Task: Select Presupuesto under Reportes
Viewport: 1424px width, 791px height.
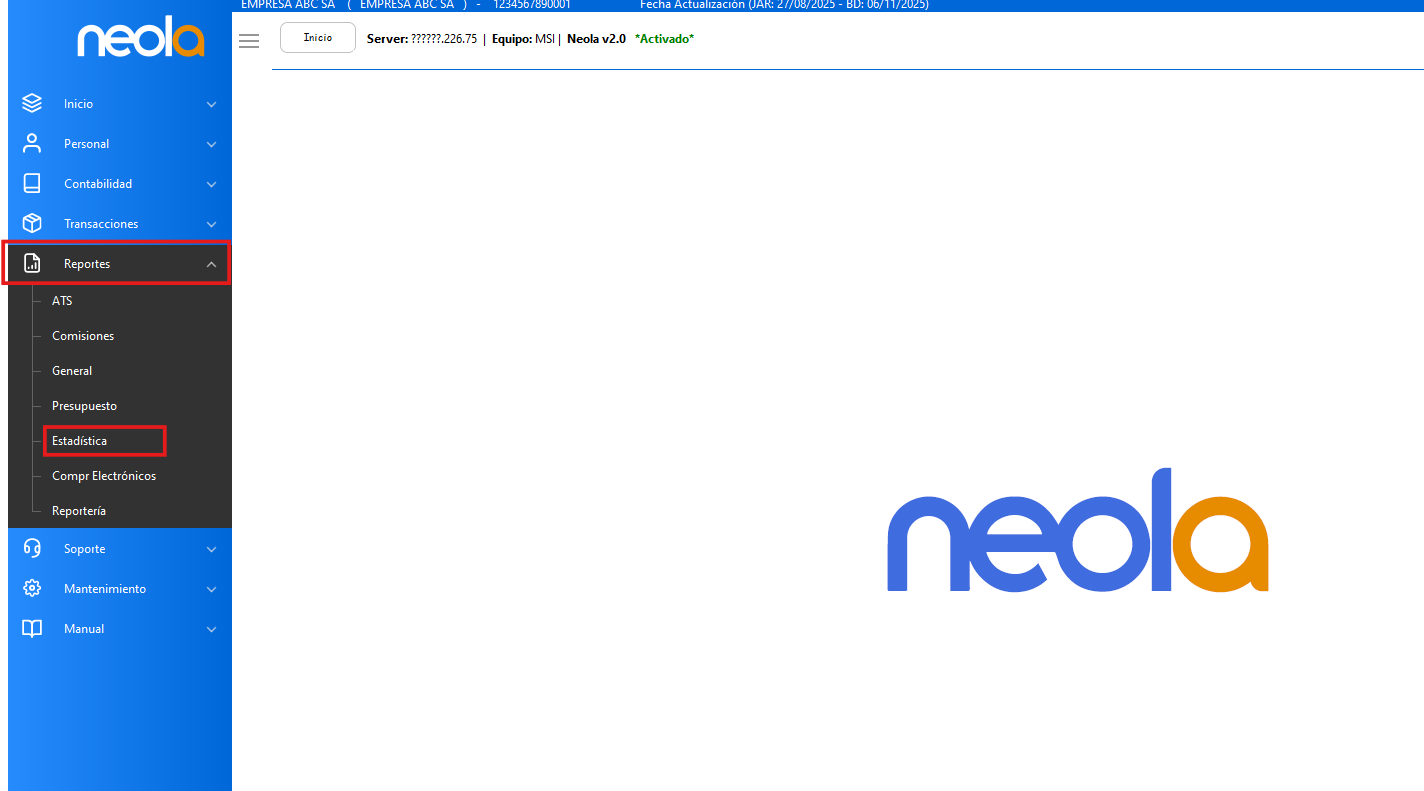Action: pyautogui.click(x=84, y=406)
